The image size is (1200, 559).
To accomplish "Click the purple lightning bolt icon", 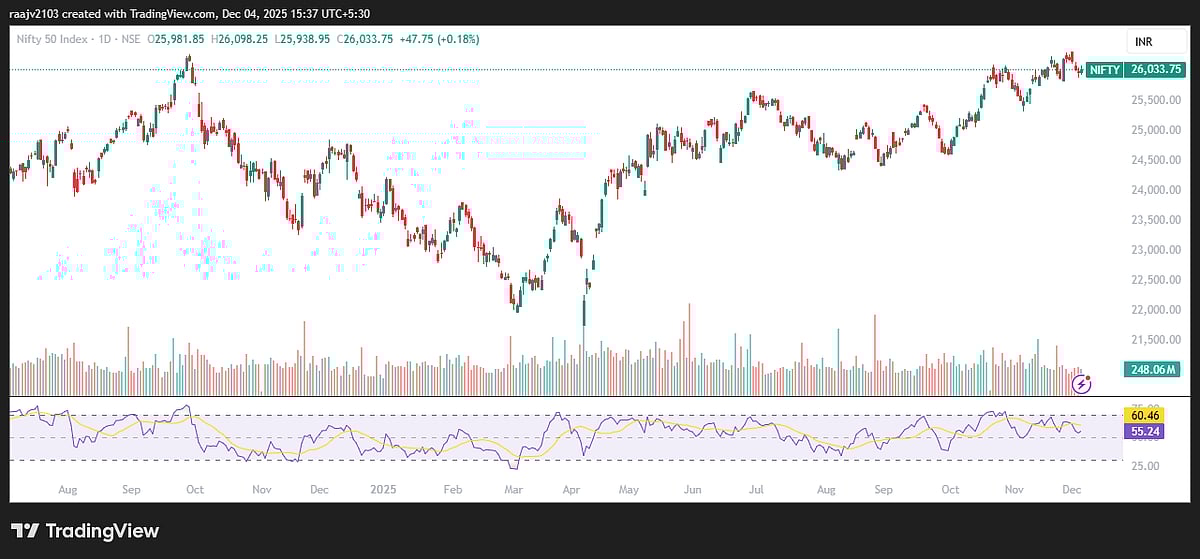I will (x=1081, y=383).
